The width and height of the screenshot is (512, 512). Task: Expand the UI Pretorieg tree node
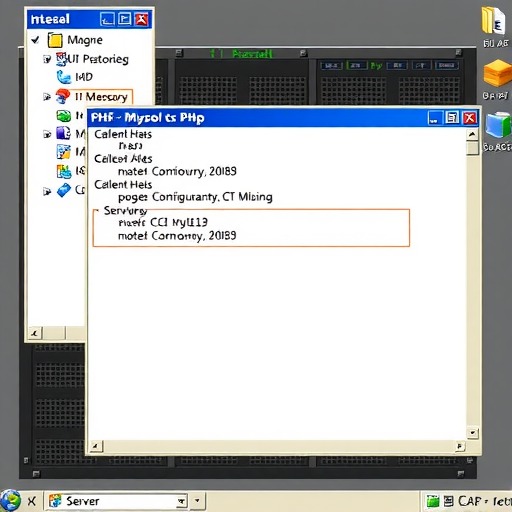47,60
